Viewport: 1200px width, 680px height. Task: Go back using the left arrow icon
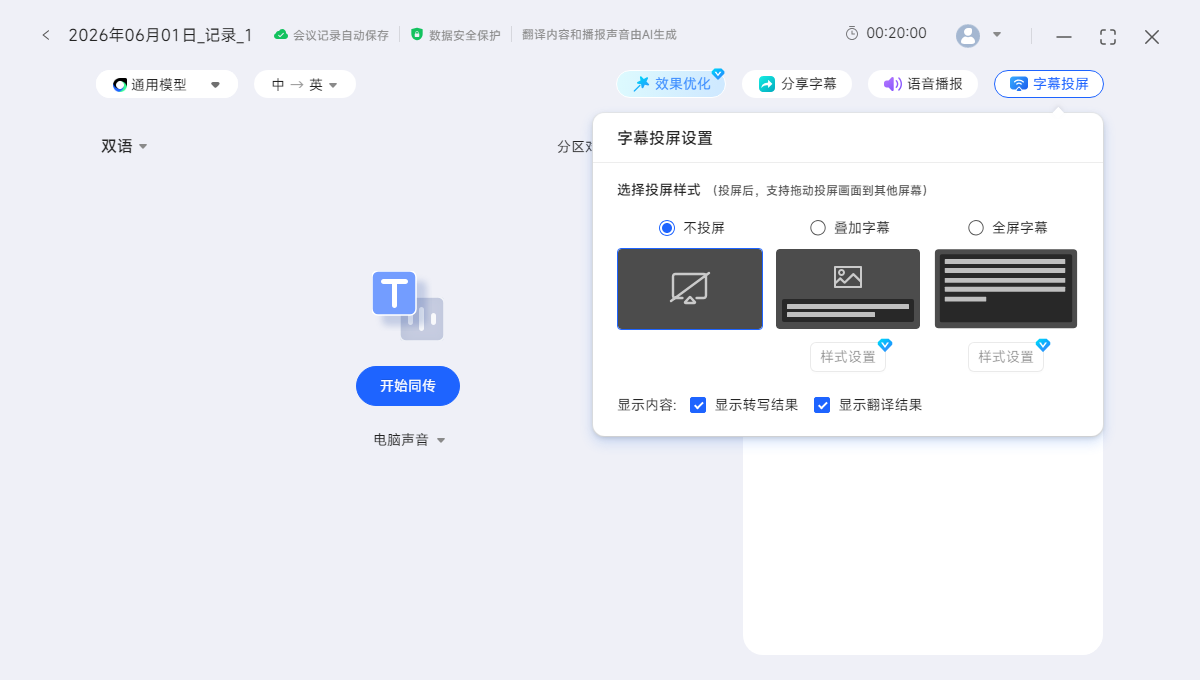tap(46, 35)
